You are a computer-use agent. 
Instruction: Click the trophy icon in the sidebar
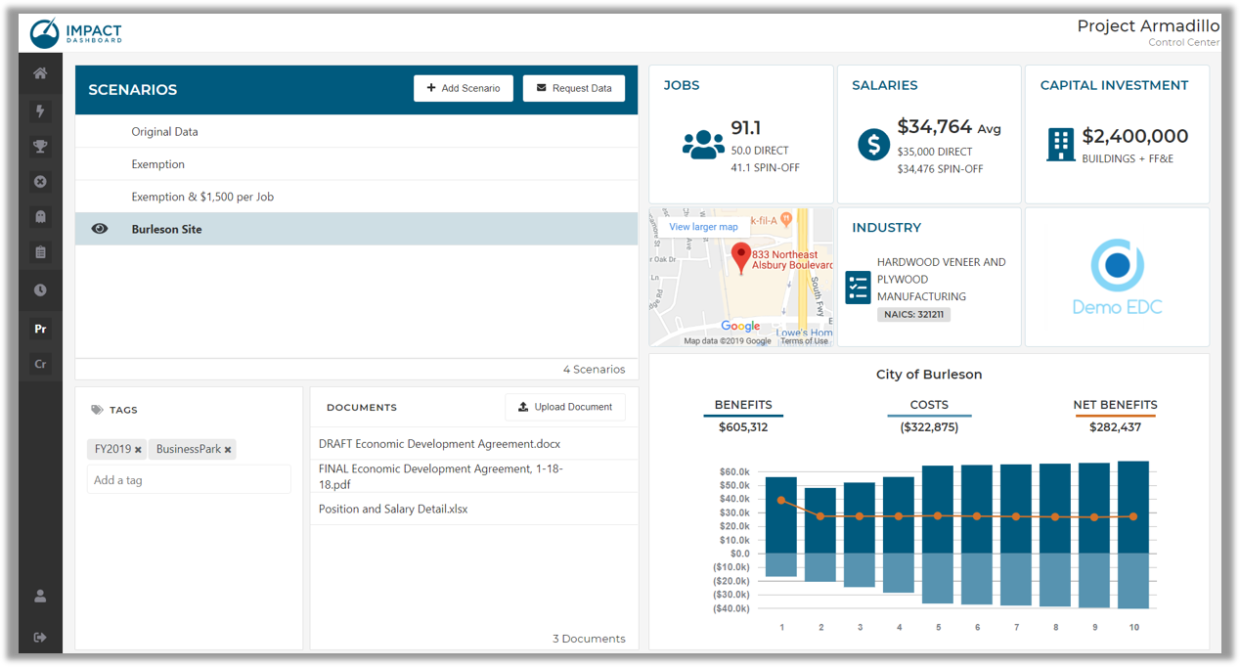(40, 146)
